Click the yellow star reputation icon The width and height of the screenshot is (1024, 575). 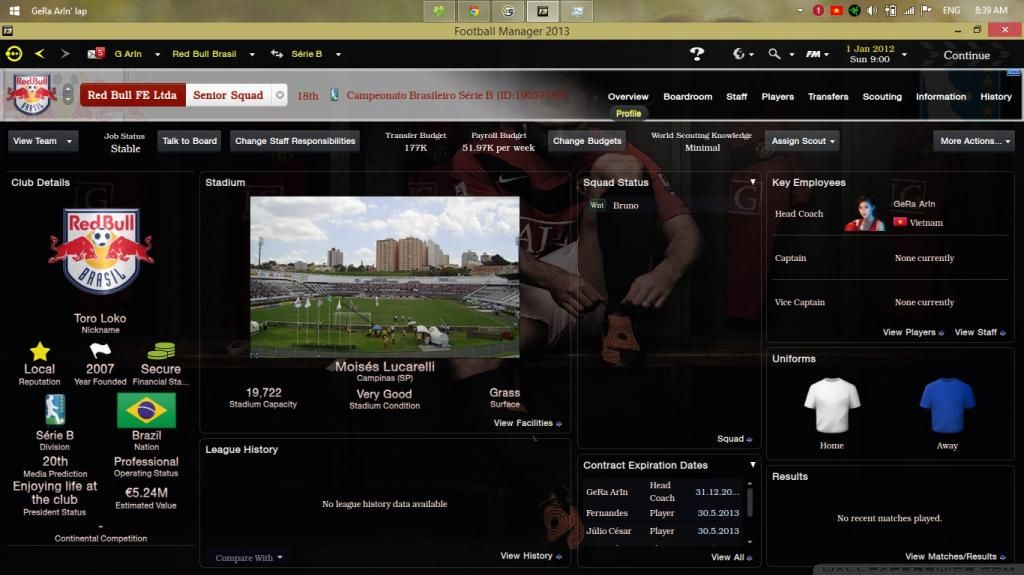click(40, 352)
